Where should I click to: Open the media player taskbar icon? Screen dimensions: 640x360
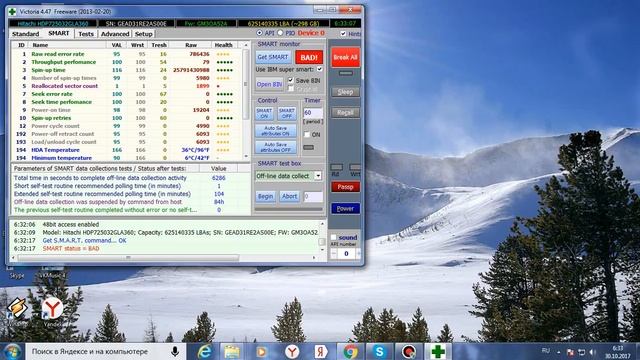261,351
